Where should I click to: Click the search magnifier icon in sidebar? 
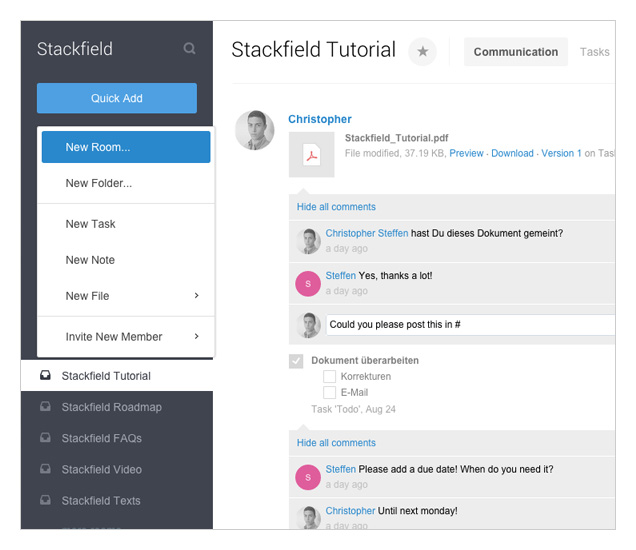pos(189,49)
